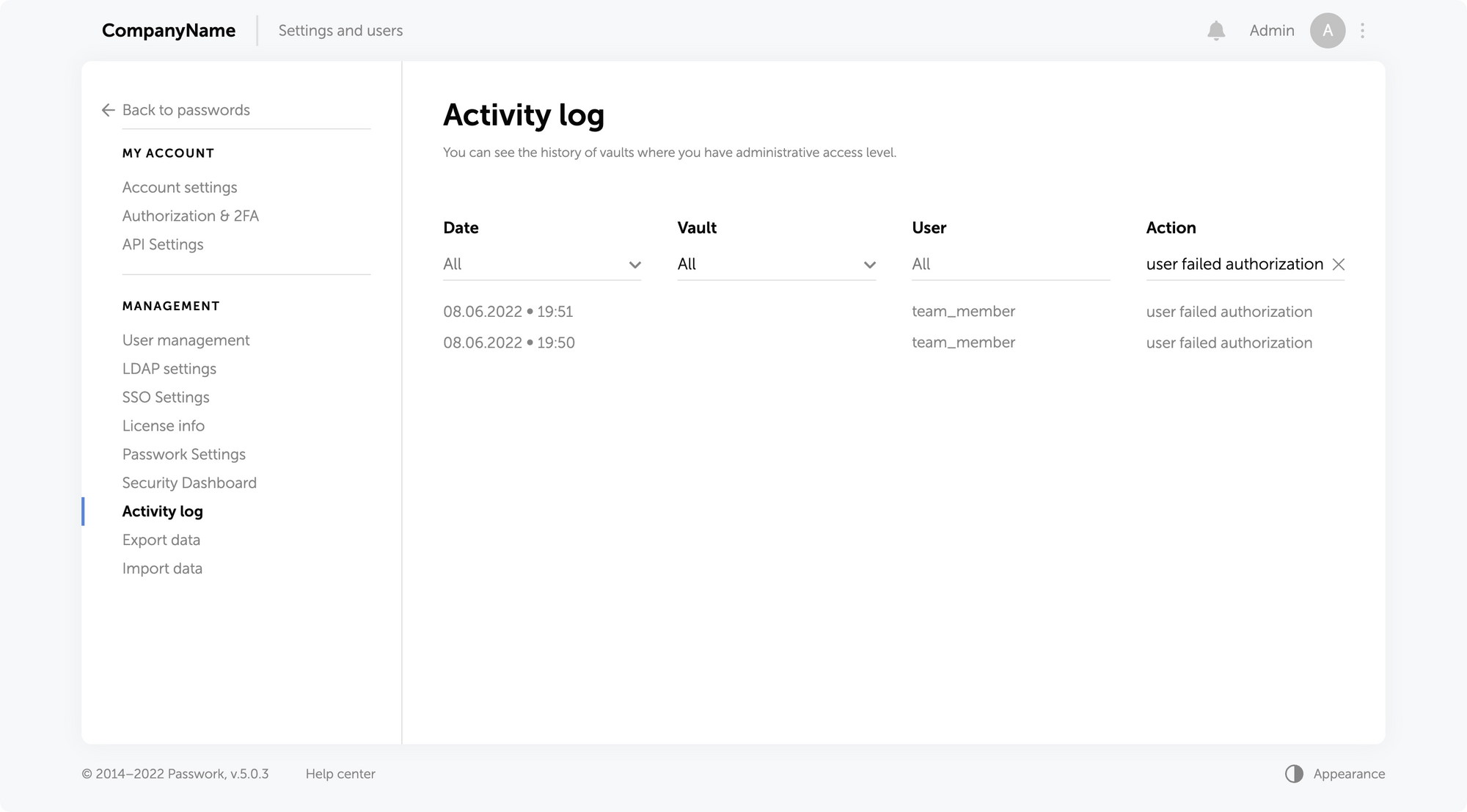This screenshot has width=1467, height=812.
Task: Open the three-dot menu beside avatar
Action: pyautogui.click(x=1362, y=31)
